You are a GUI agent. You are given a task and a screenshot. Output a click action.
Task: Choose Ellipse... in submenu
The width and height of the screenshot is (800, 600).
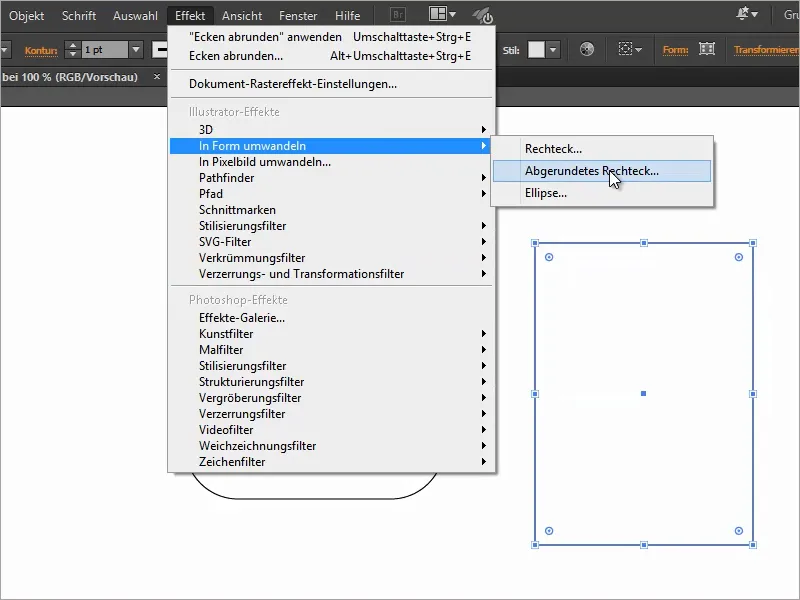click(x=602, y=193)
